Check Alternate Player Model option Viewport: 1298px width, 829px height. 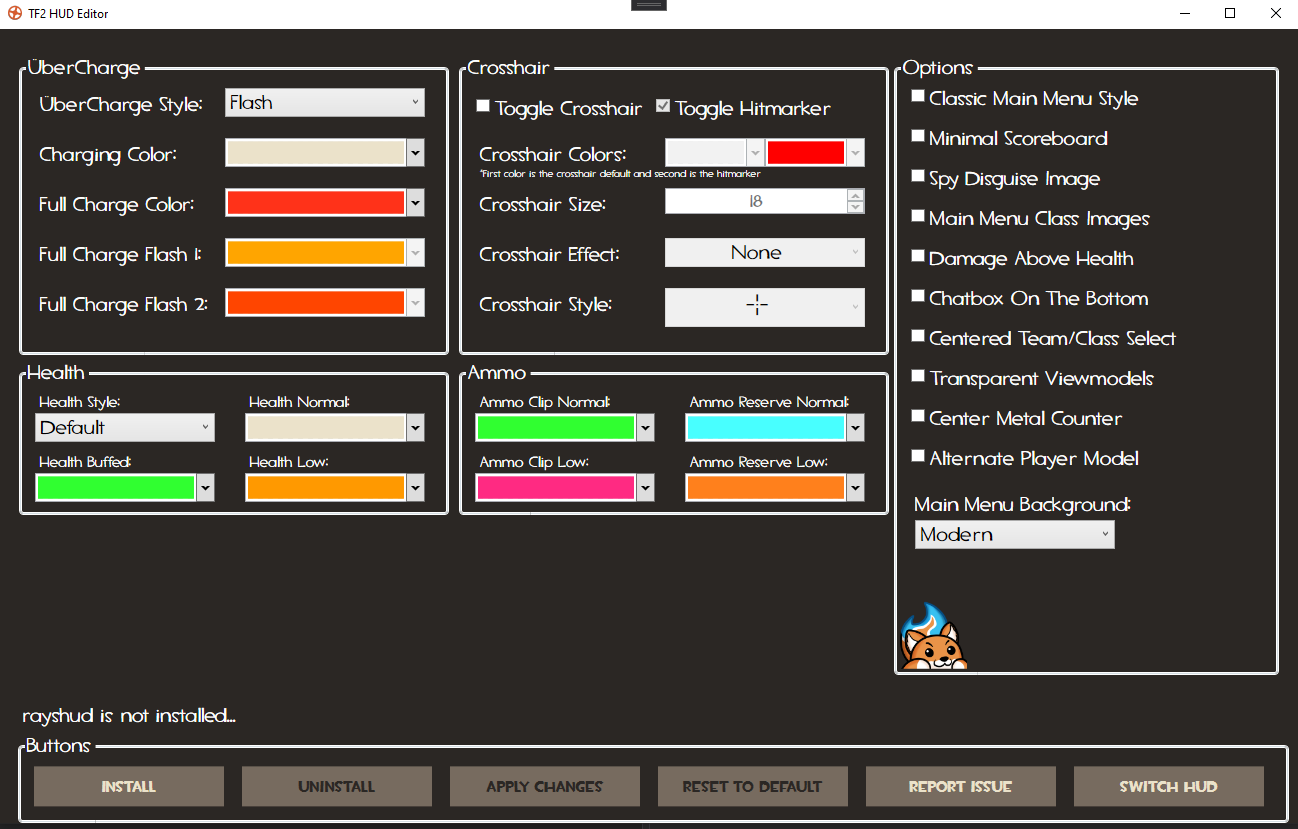(x=918, y=455)
